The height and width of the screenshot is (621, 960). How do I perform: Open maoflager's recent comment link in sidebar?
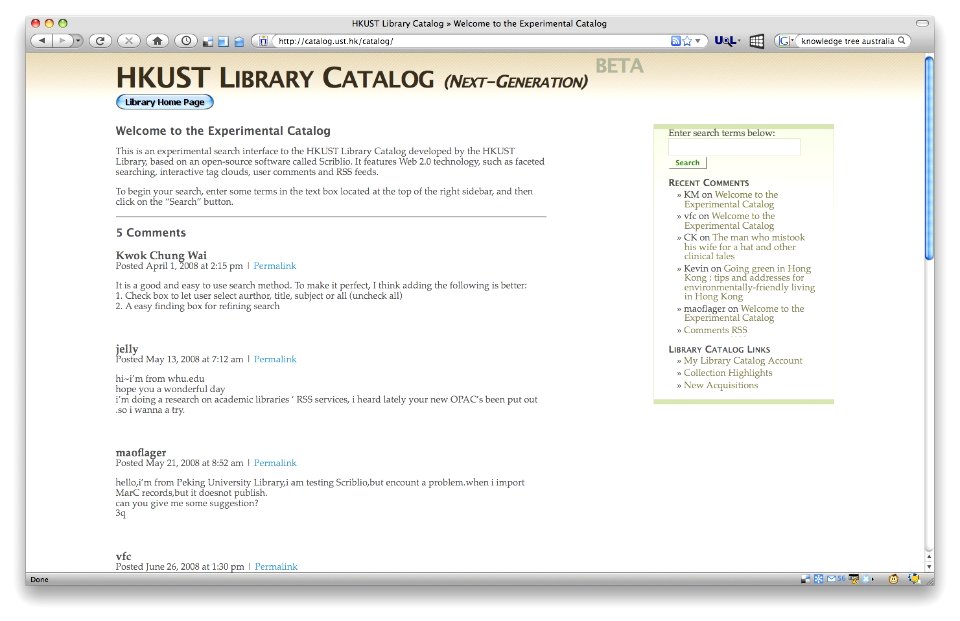[744, 313]
